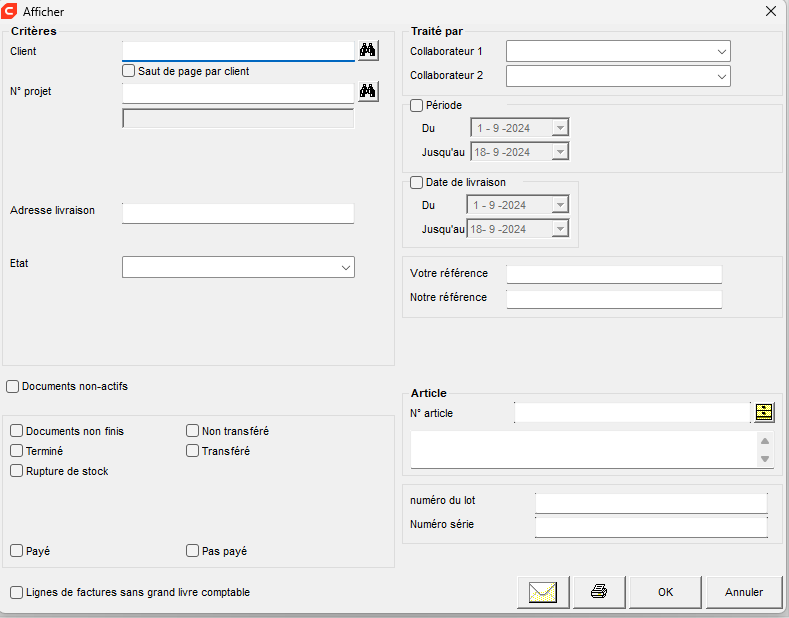The height and width of the screenshot is (618, 789).
Task: Open project number search binoculars icon
Action: click(x=368, y=91)
